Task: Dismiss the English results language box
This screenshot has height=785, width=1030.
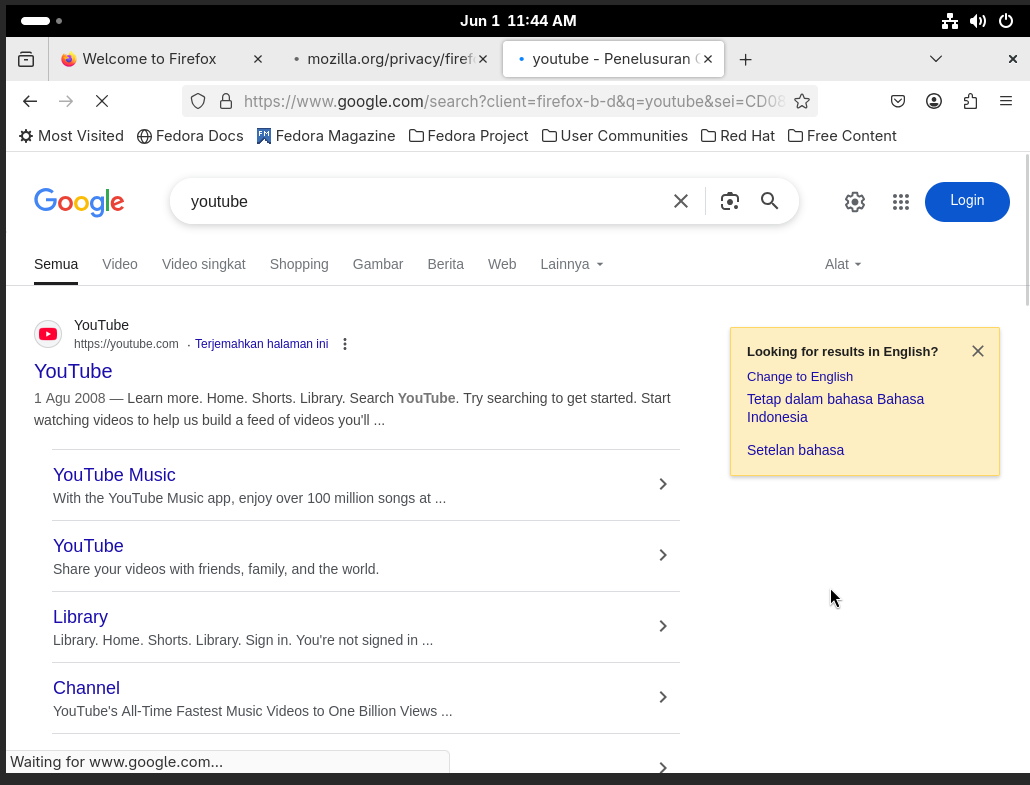Action: click(x=977, y=351)
